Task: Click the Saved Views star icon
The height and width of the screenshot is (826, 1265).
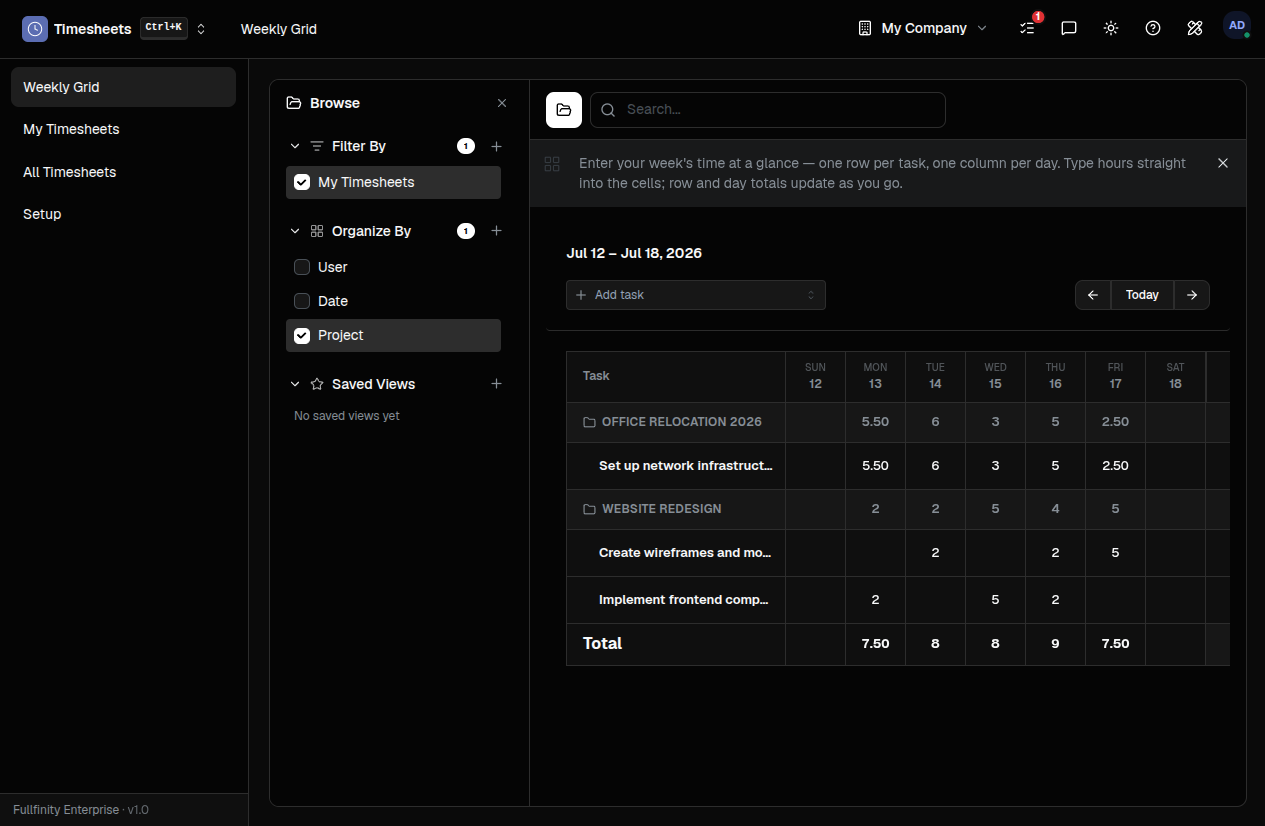Action: [317, 384]
